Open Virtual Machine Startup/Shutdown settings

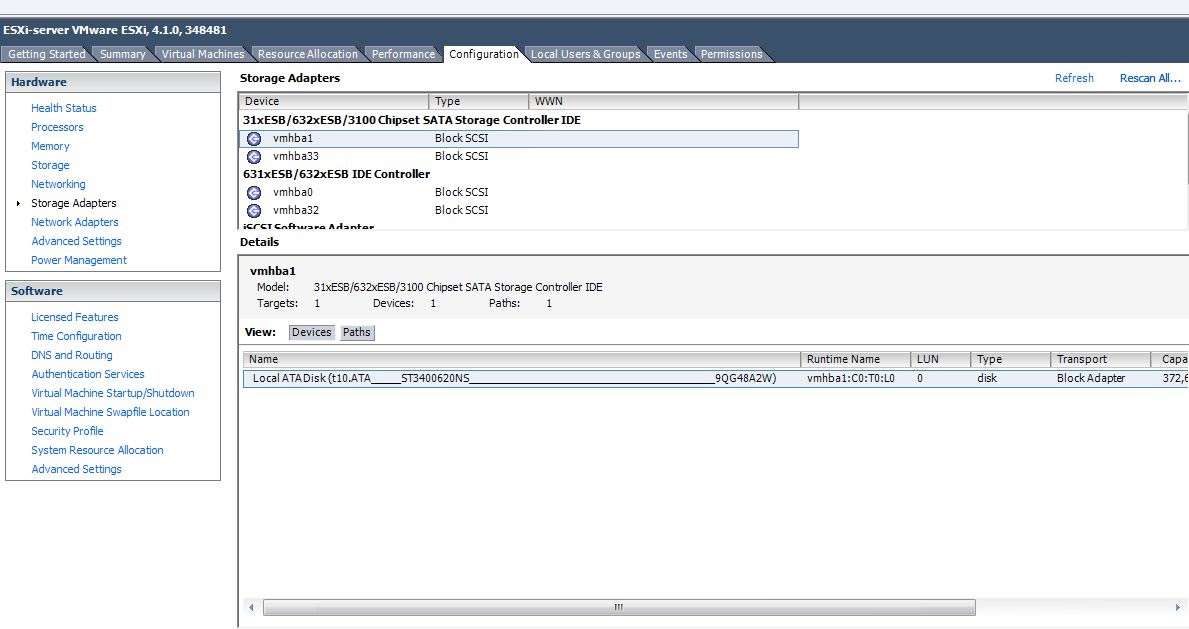click(x=112, y=393)
